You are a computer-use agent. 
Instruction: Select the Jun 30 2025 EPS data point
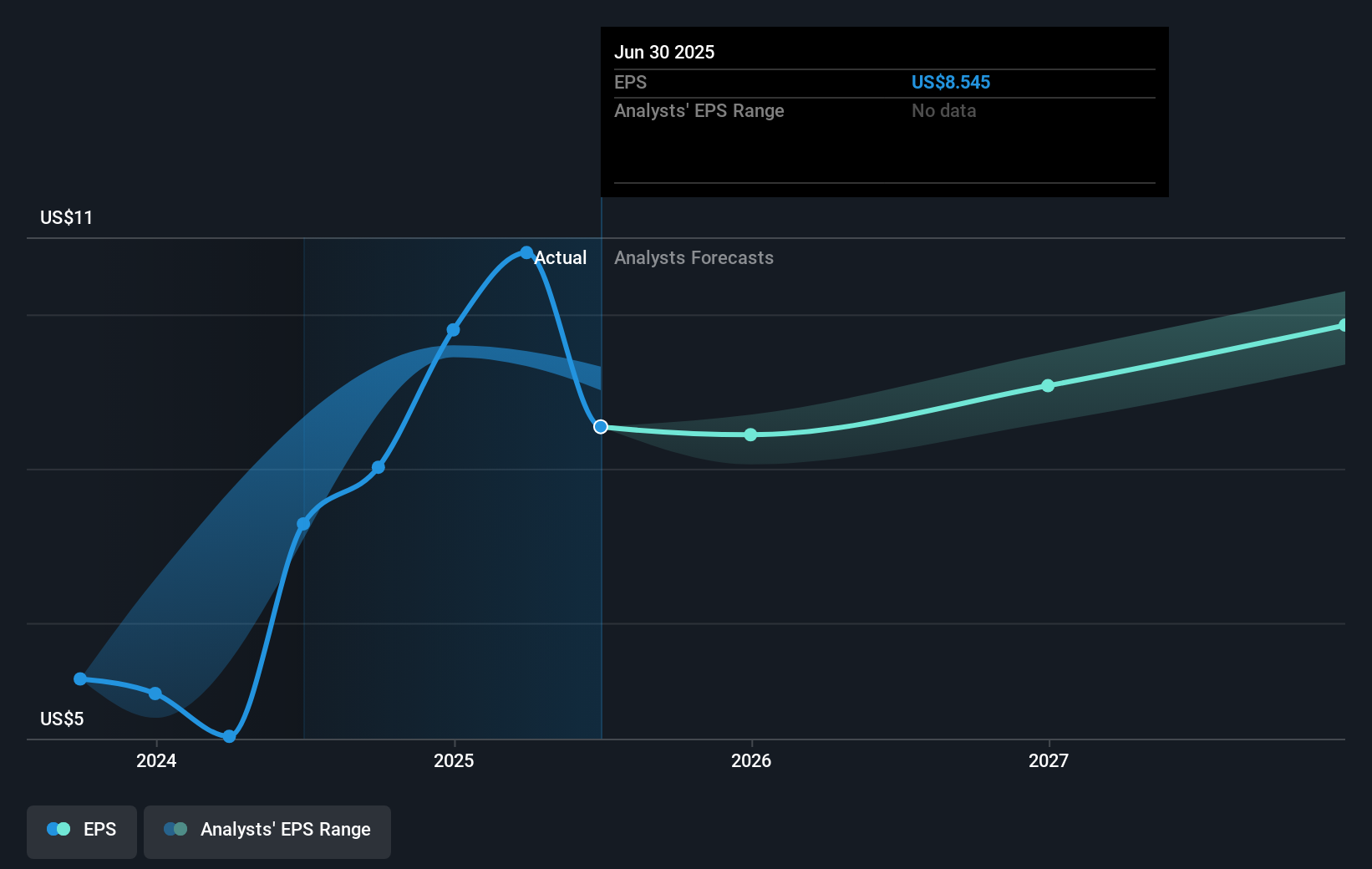[x=601, y=427]
